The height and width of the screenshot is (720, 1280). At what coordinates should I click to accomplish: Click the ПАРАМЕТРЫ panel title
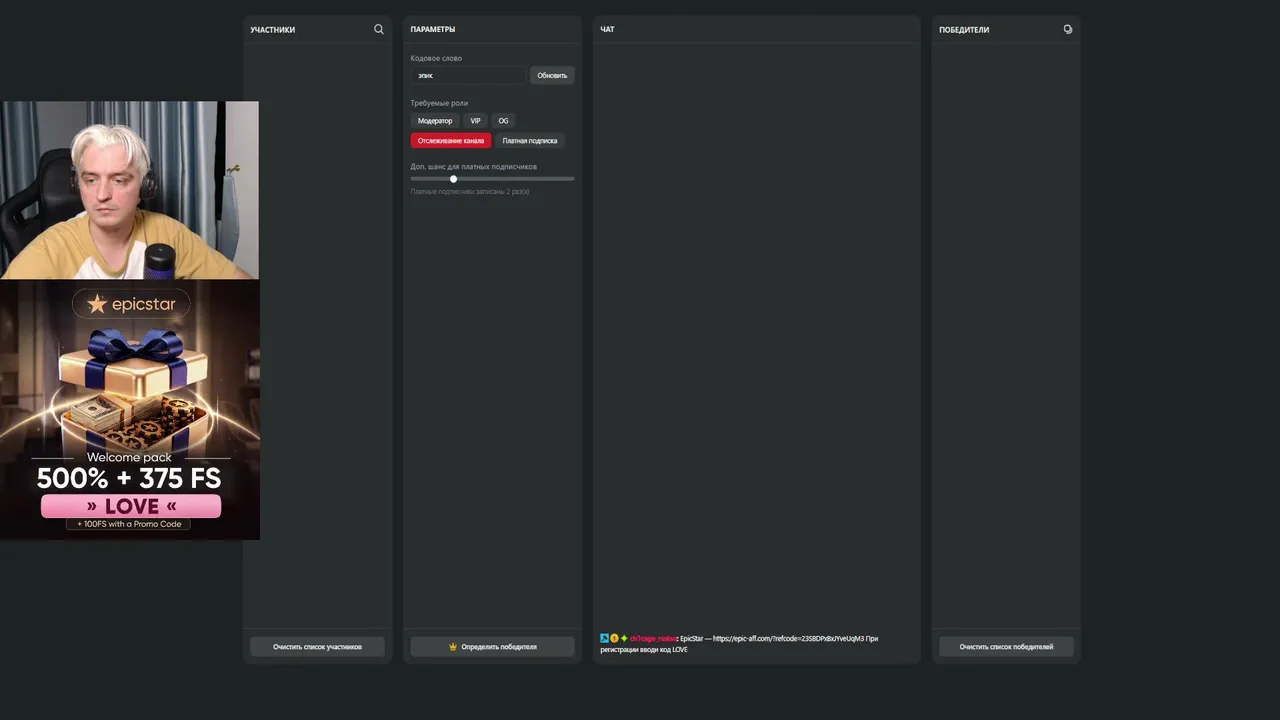pos(433,30)
